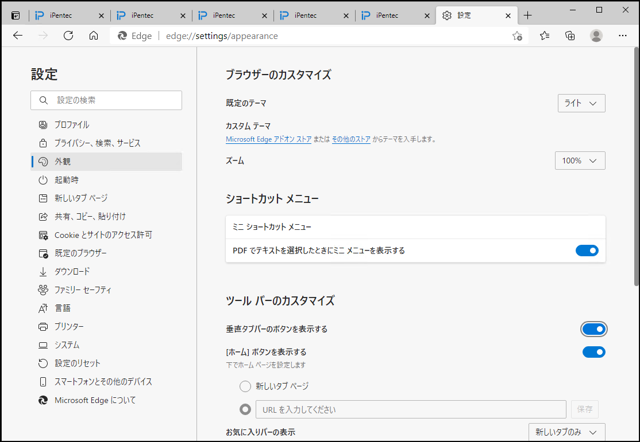This screenshot has width=640, height=442.
Task: Select the URL radio option
Action: coord(245,409)
